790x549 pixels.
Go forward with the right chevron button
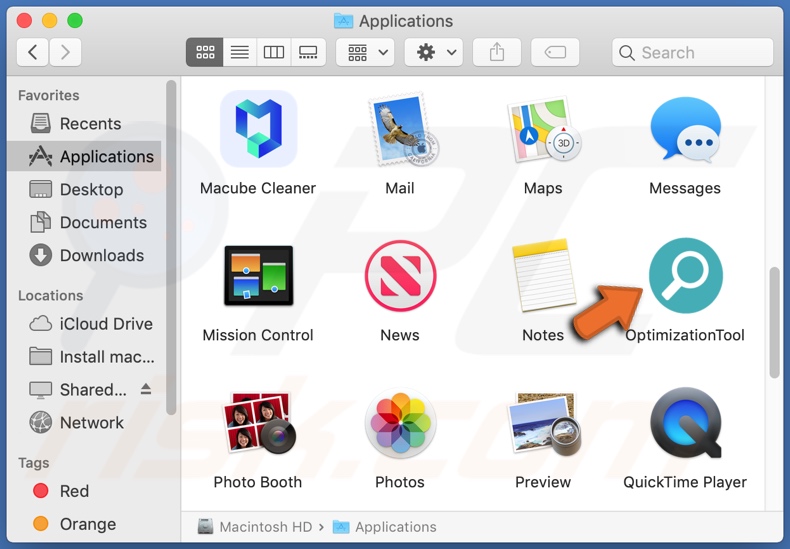pos(65,52)
